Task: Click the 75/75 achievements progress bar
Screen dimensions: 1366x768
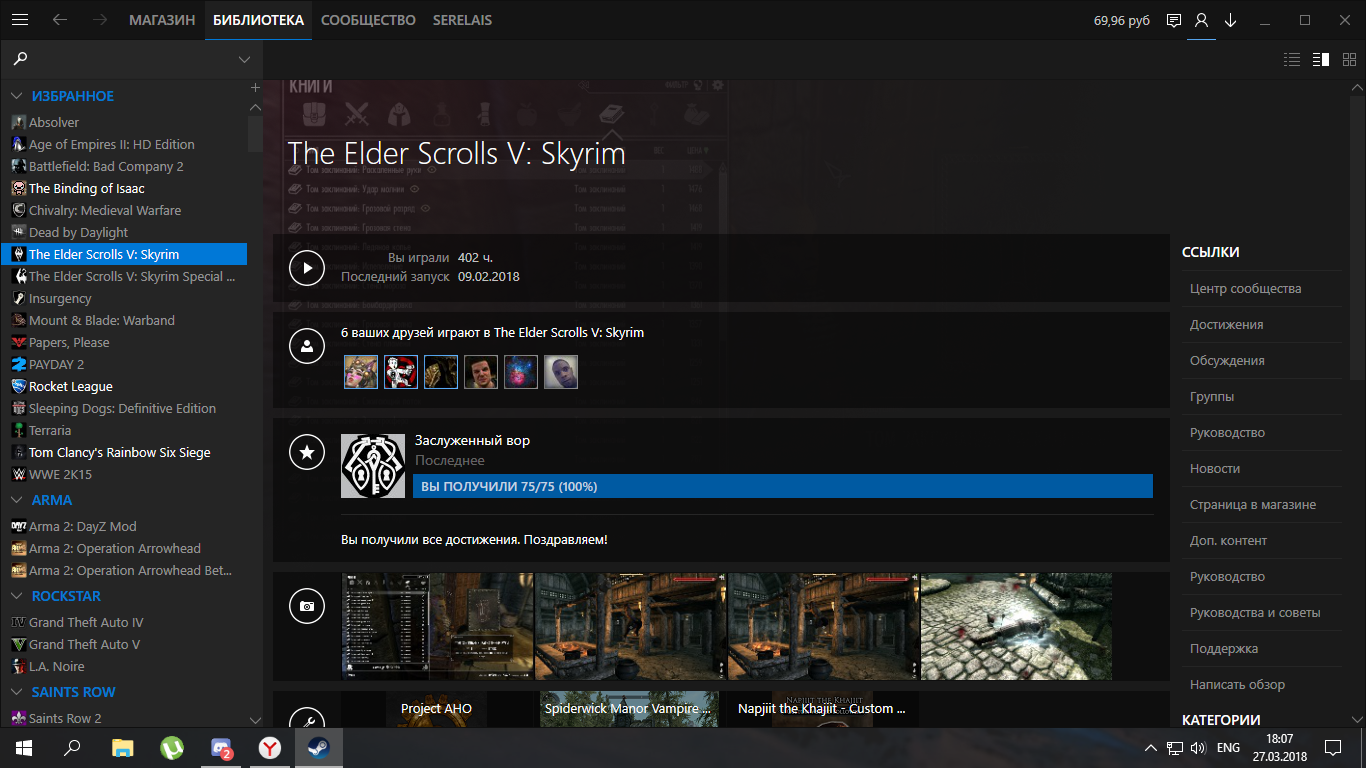Action: click(x=783, y=486)
